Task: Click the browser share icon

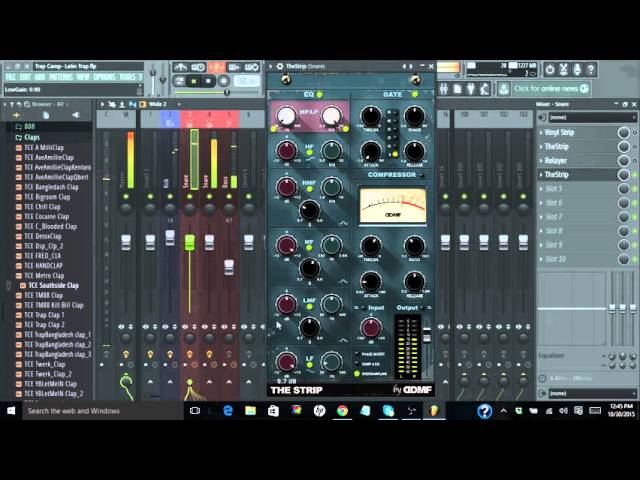Action: (76, 115)
